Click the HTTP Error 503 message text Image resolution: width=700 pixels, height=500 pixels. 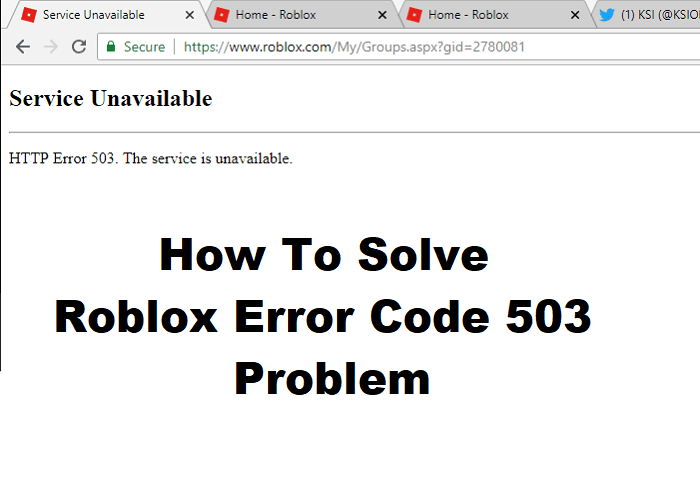(x=151, y=158)
